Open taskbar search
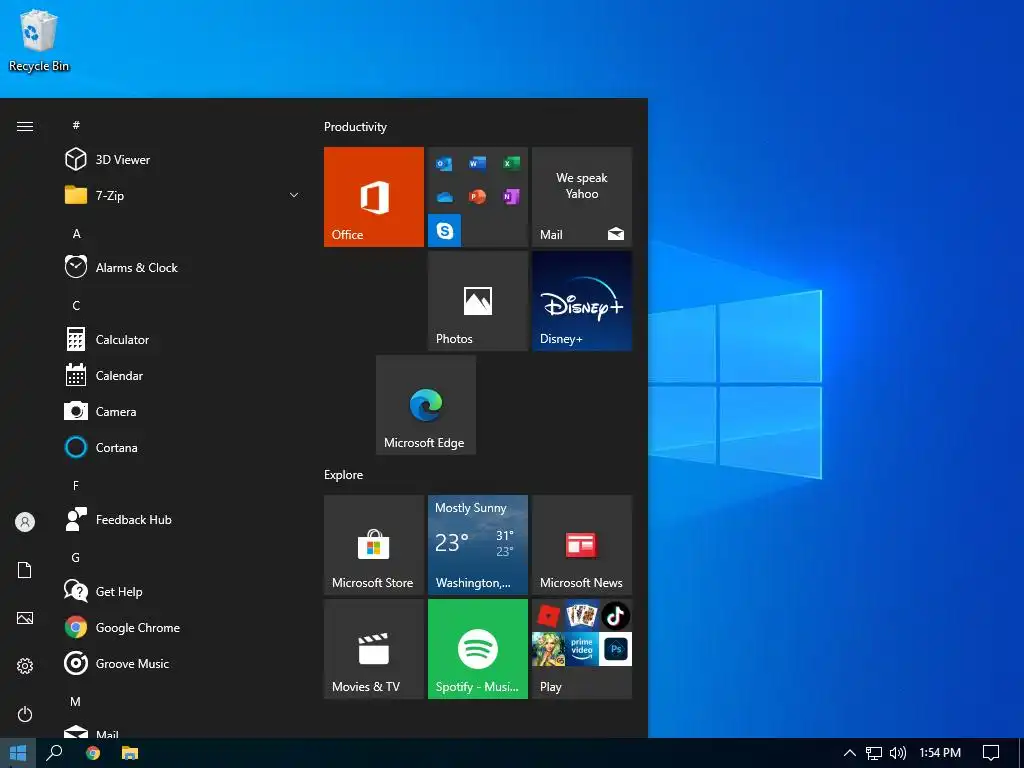The width and height of the screenshot is (1024, 768). 54,753
